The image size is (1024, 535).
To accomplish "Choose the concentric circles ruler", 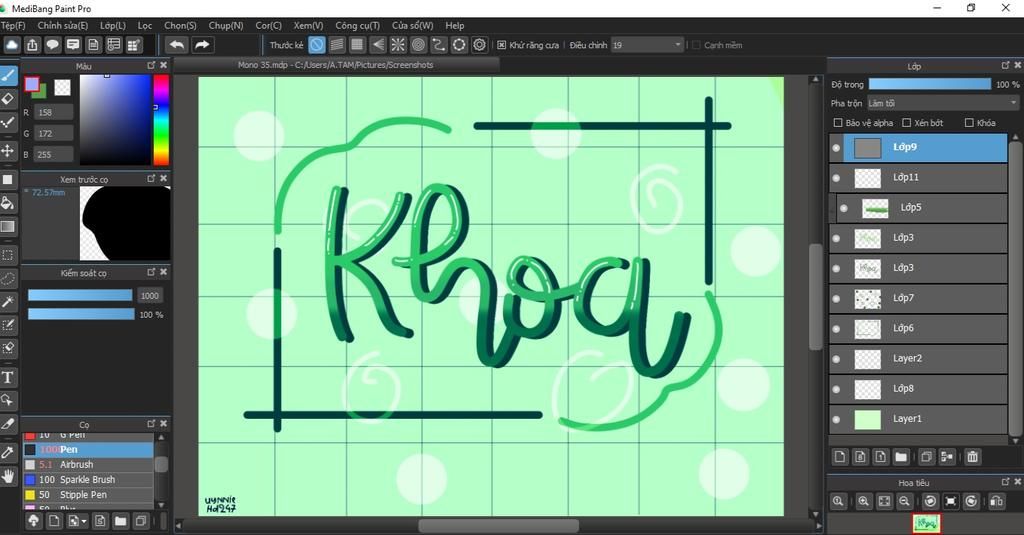I will 419,45.
